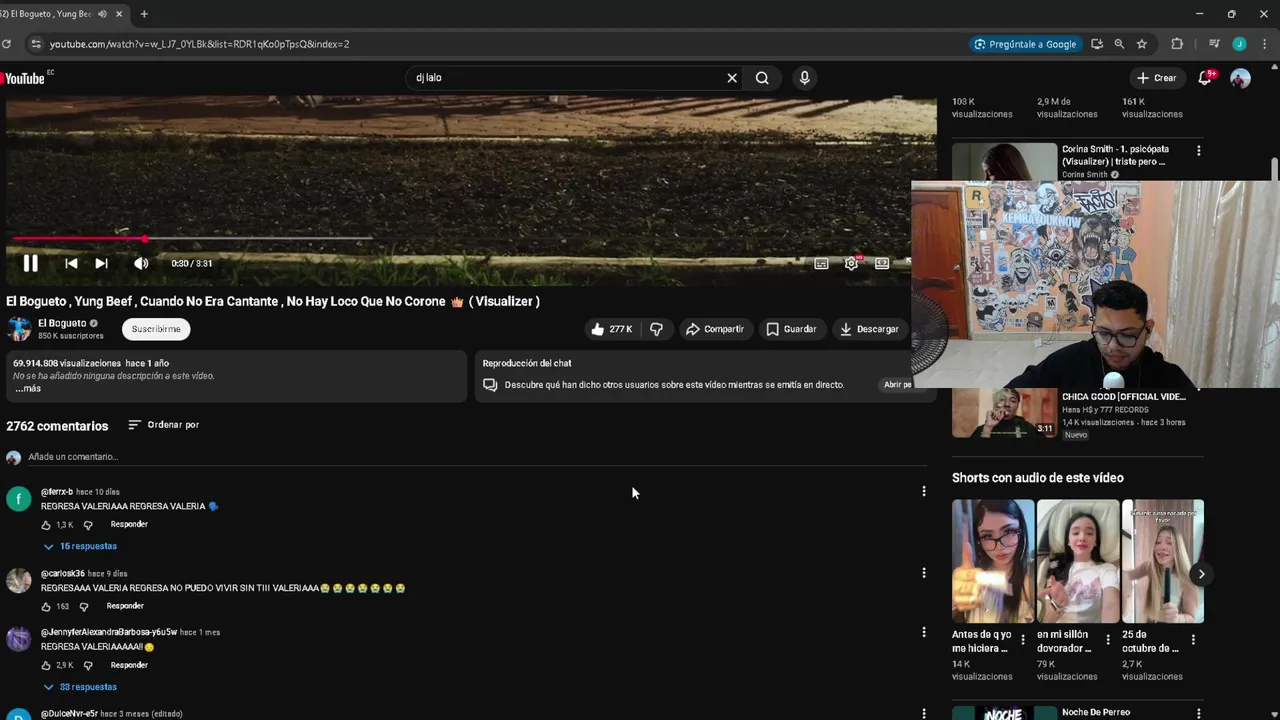Expand the description with ...más
The width and height of the screenshot is (1280, 720).
tap(28, 388)
